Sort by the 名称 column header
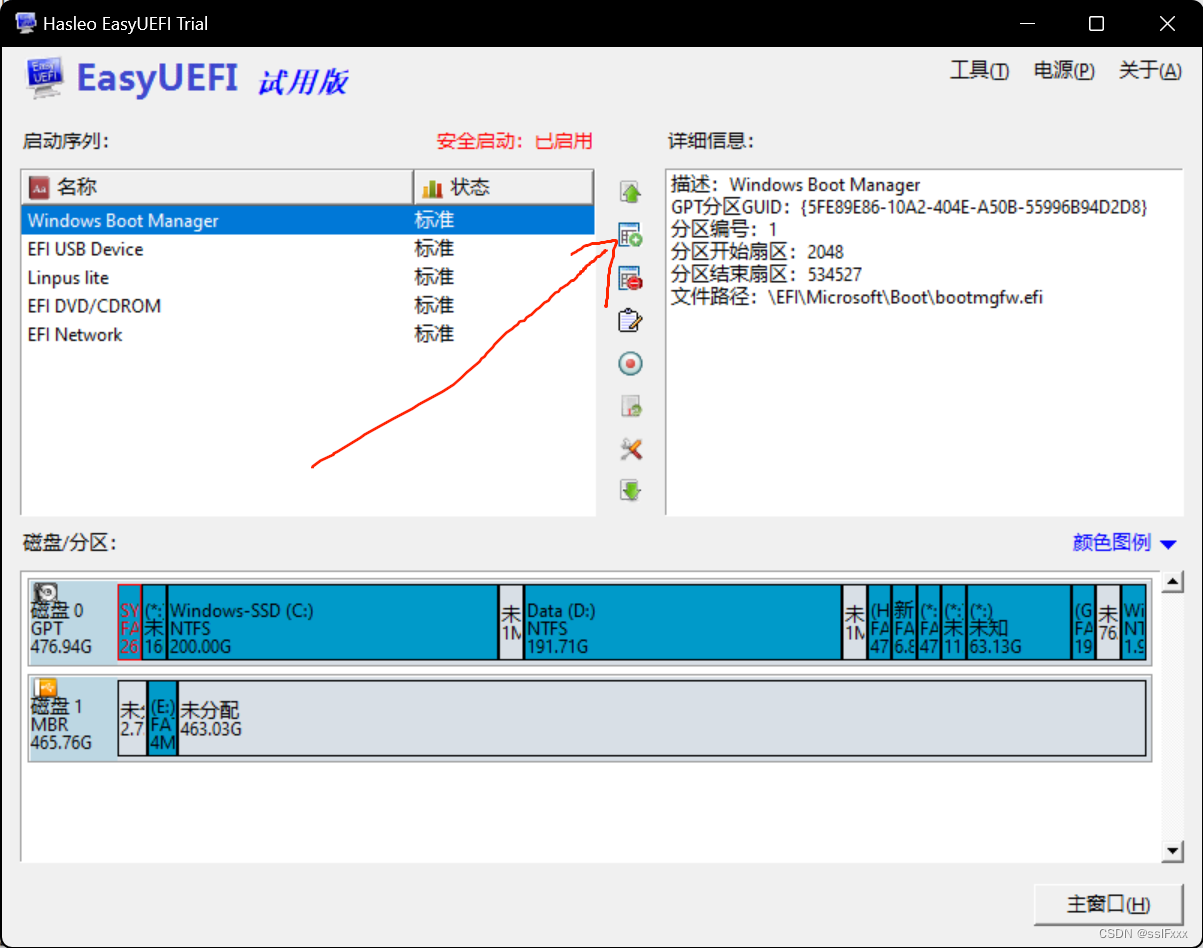The height and width of the screenshot is (948, 1203). [217, 187]
